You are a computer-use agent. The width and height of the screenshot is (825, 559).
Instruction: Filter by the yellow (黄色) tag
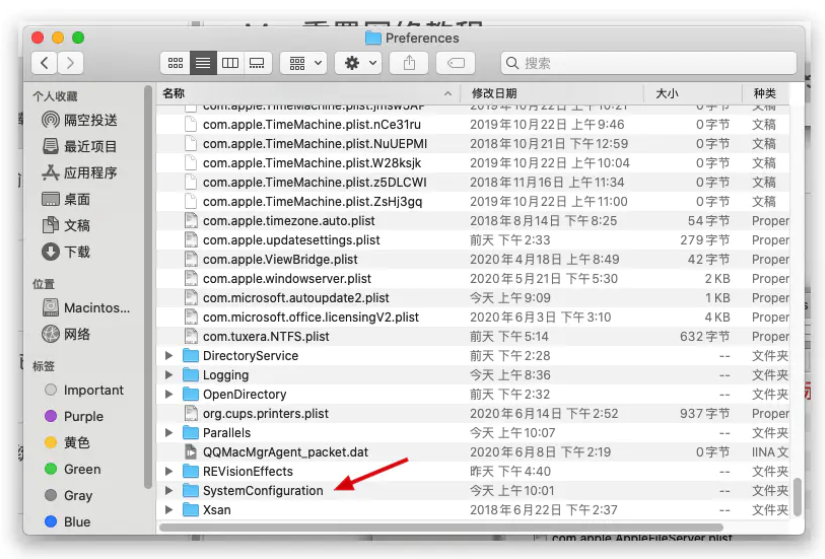(x=67, y=443)
